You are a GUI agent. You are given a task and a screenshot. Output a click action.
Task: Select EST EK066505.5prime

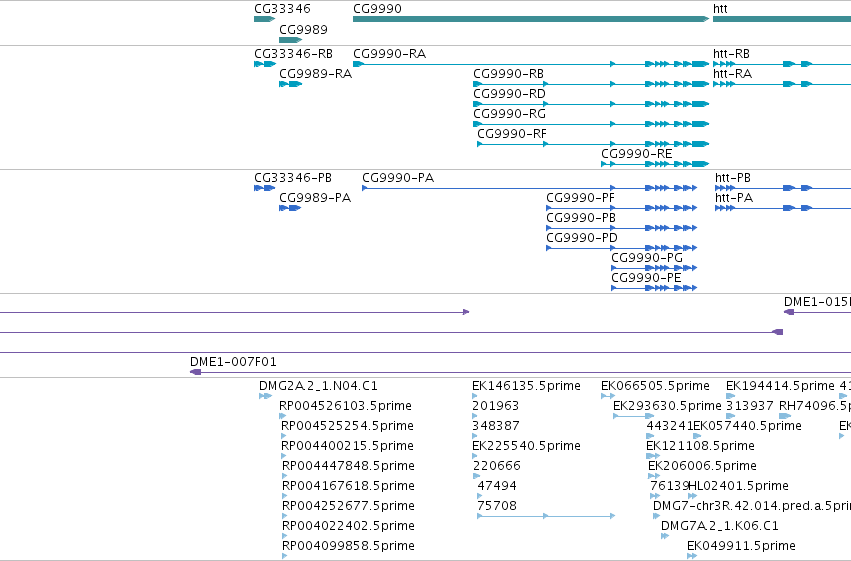coord(608,396)
